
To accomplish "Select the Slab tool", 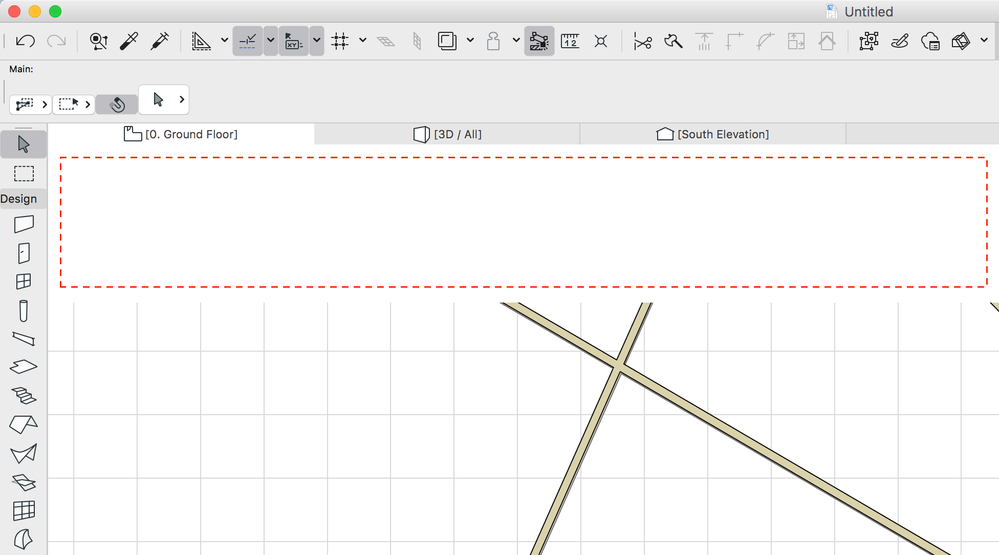I will pyautogui.click(x=24, y=367).
